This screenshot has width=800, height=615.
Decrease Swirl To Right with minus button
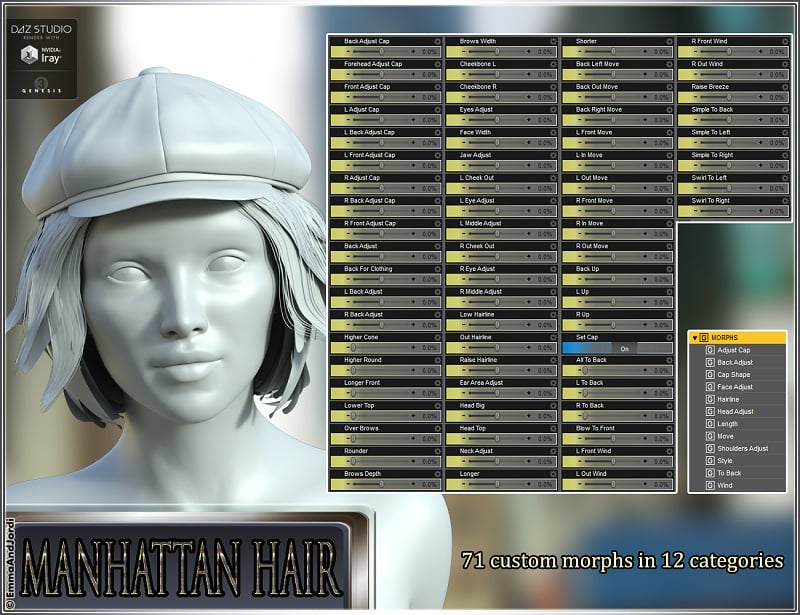tap(696, 211)
